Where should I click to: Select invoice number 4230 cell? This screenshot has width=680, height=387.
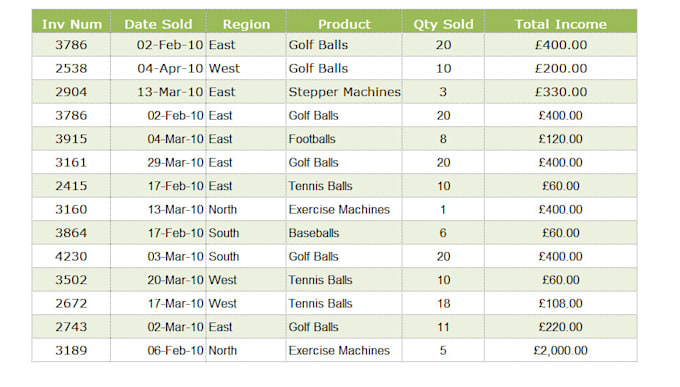[71, 256]
